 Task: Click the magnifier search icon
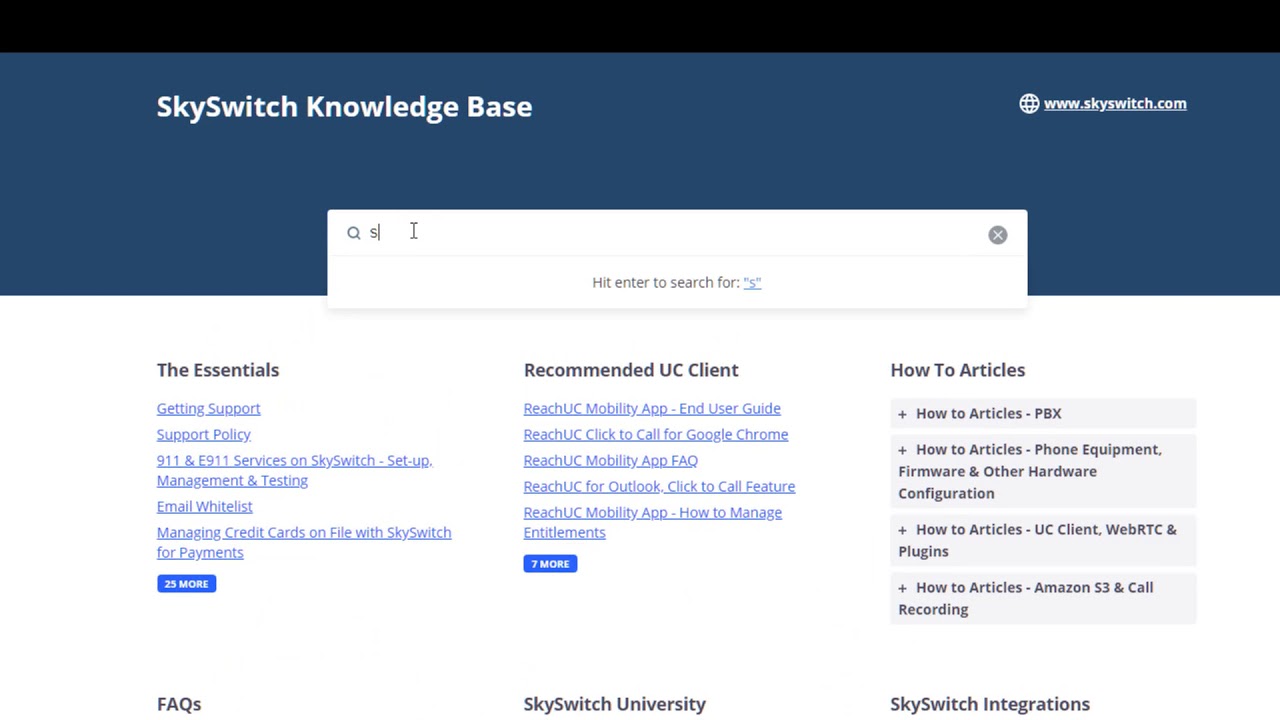(354, 233)
